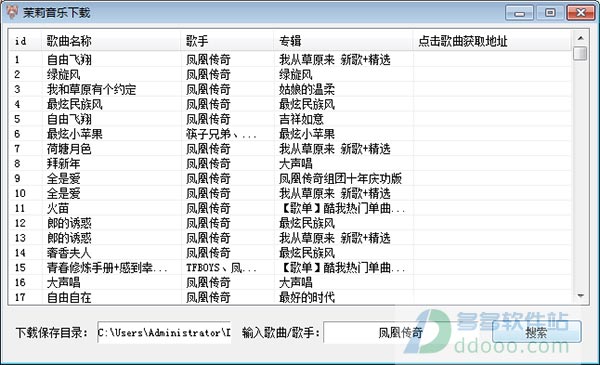This screenshot has height=365, width=600.
Task: Select song 自由自在
Action: click(69, 298)
